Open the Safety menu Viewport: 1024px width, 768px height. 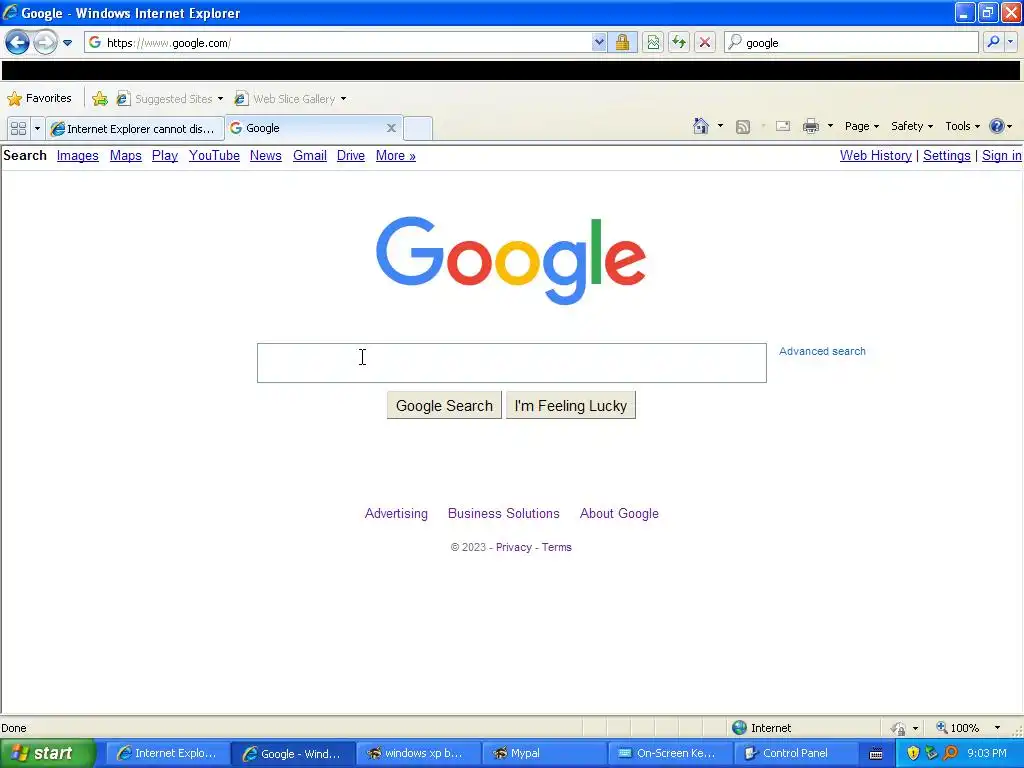912,126
